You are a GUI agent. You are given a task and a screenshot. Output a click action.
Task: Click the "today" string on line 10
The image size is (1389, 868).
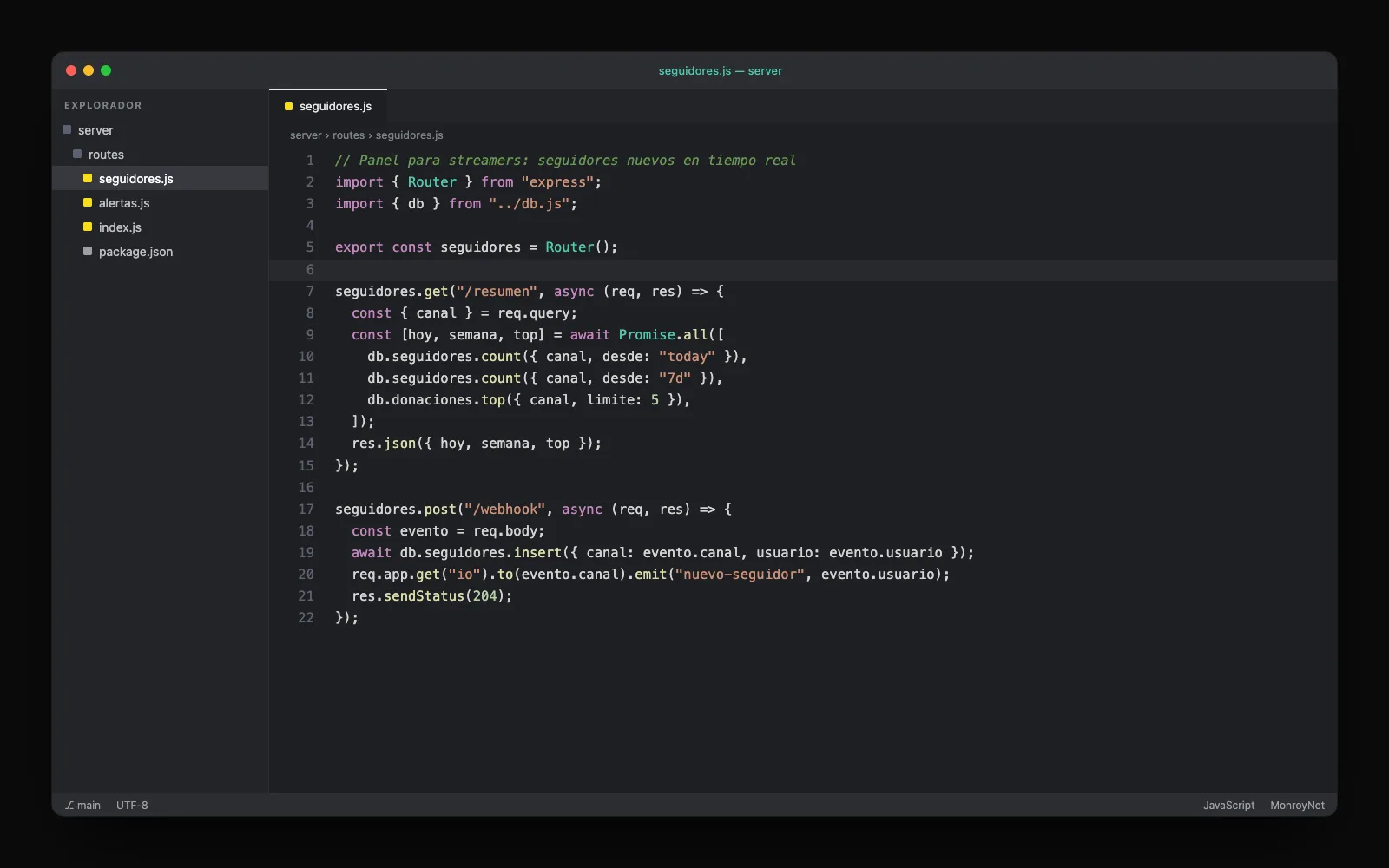pyautogui.click(x=687, y=357)
